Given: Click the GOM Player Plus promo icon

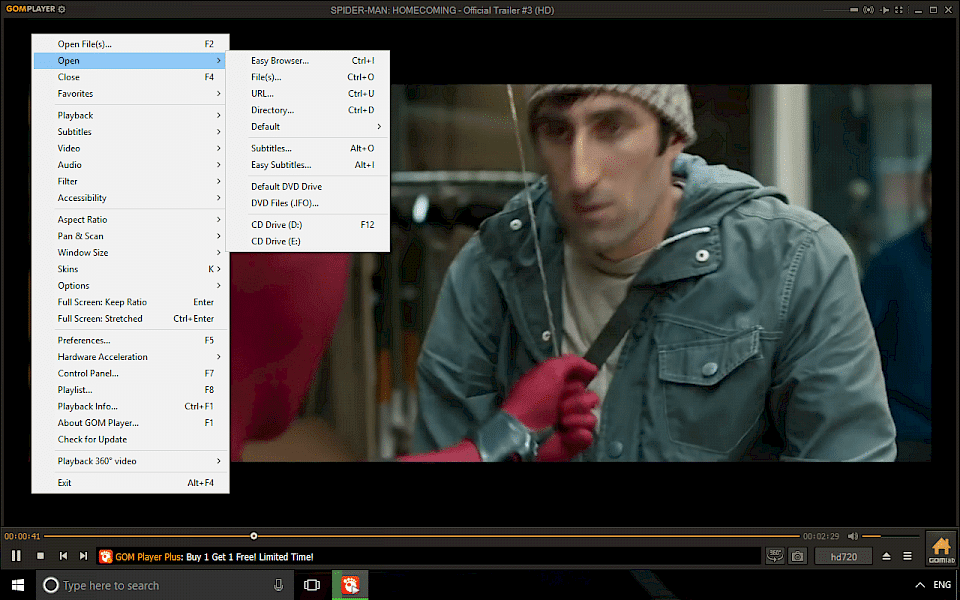Looking at the screenshot, I should [106, 556].
